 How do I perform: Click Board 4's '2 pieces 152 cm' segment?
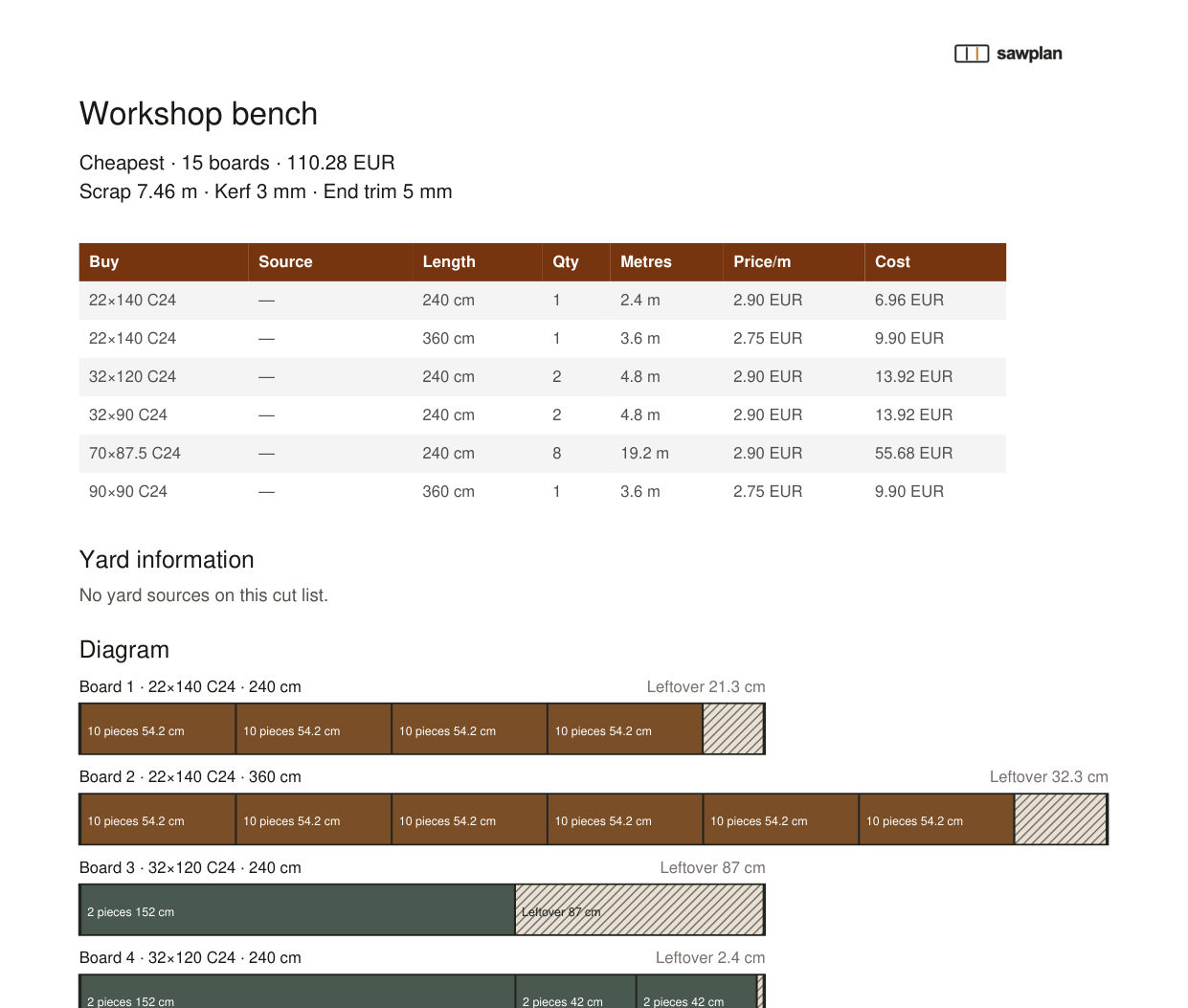(298, 992)
